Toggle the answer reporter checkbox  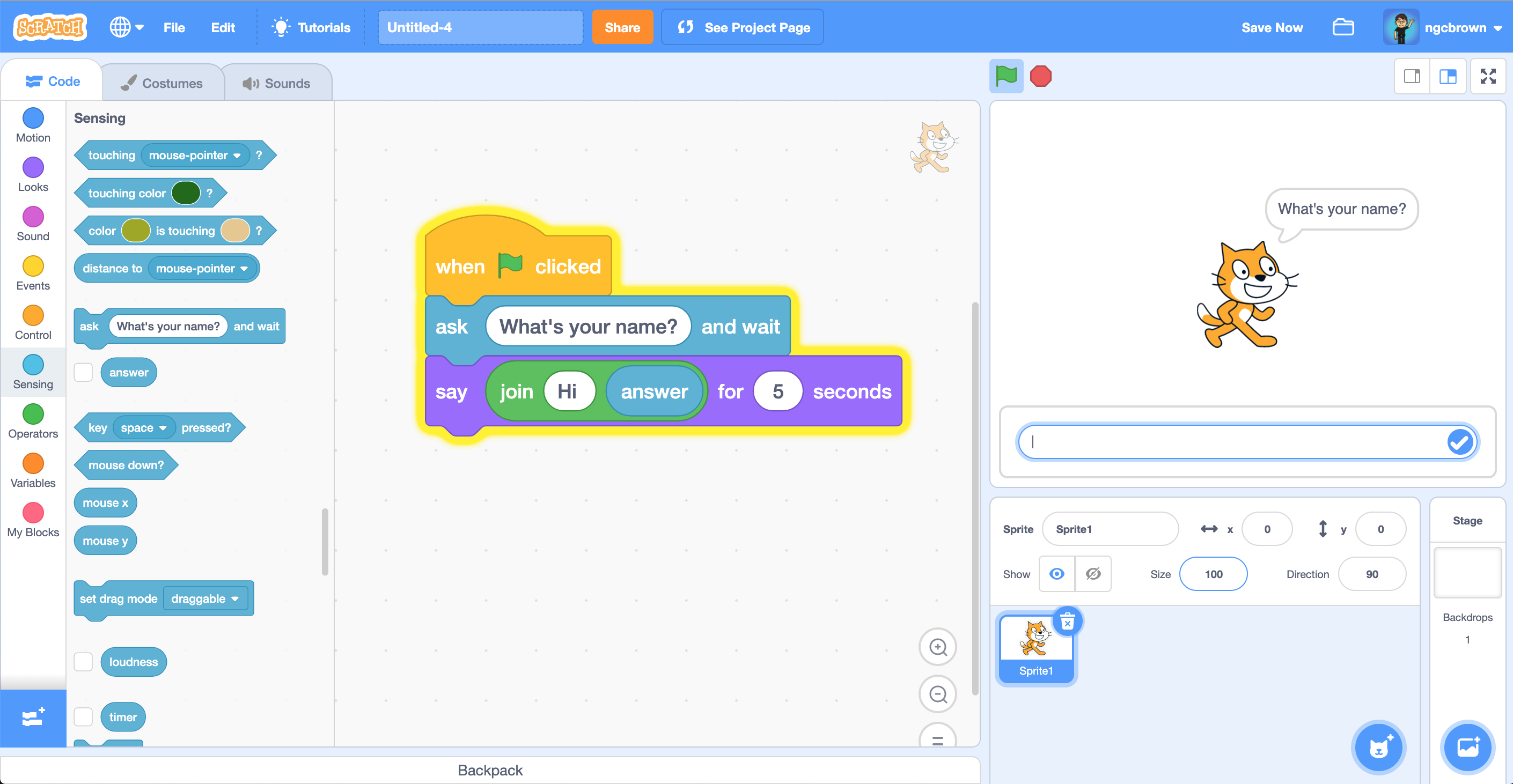pos(83,372)
